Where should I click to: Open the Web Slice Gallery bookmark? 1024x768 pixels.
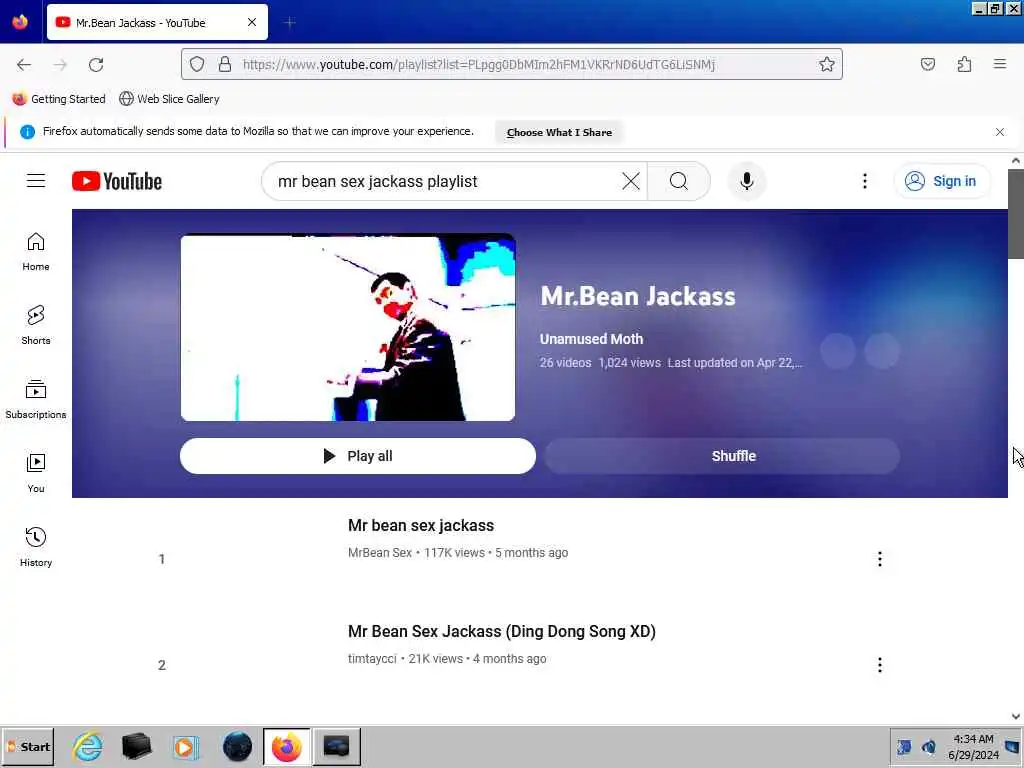pos(170,99)
